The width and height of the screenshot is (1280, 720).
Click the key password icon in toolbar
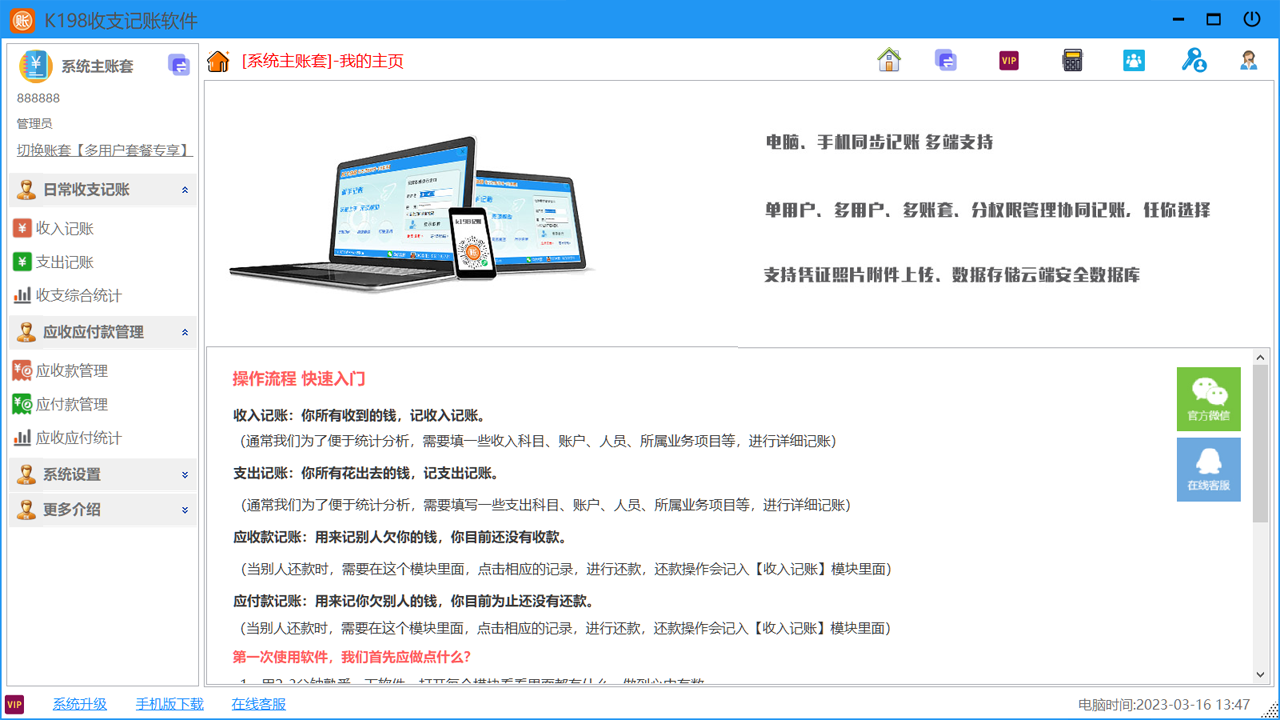pos(1193,61)
